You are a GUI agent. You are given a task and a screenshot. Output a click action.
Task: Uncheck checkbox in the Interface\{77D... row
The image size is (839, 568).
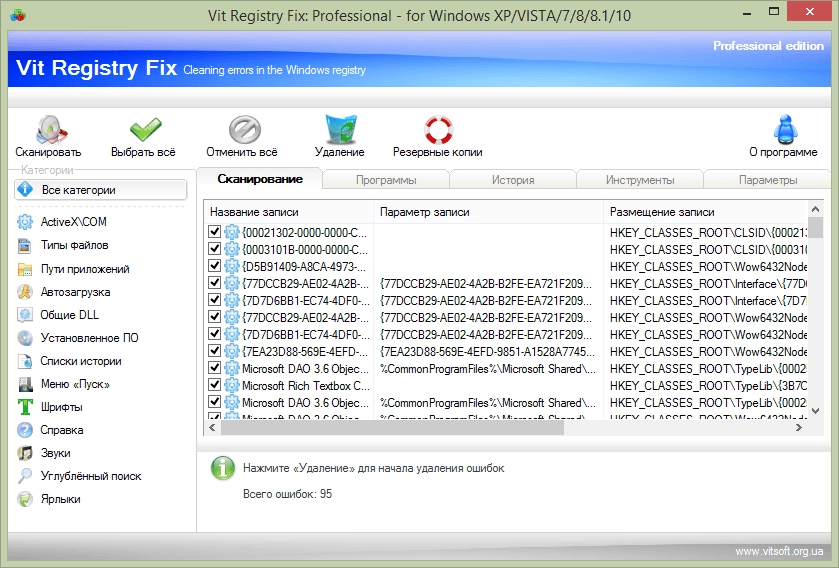(215, 282)
